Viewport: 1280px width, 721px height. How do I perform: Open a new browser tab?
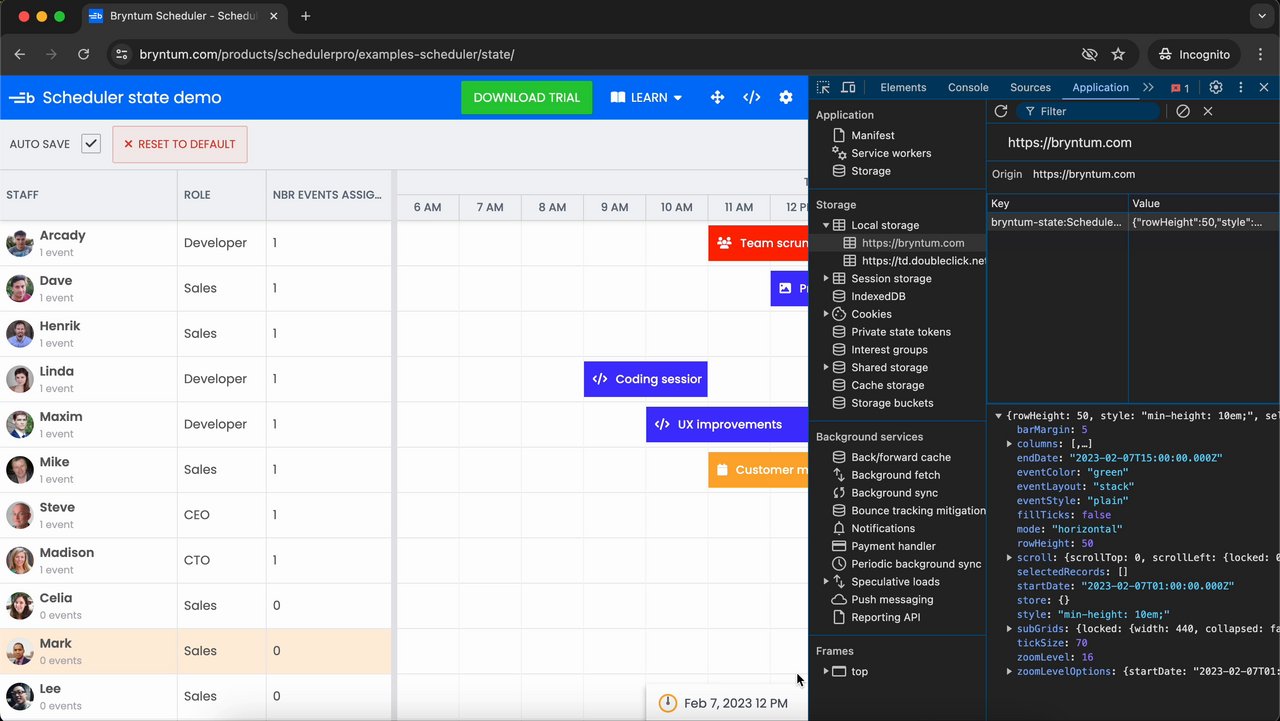(306, 16)
